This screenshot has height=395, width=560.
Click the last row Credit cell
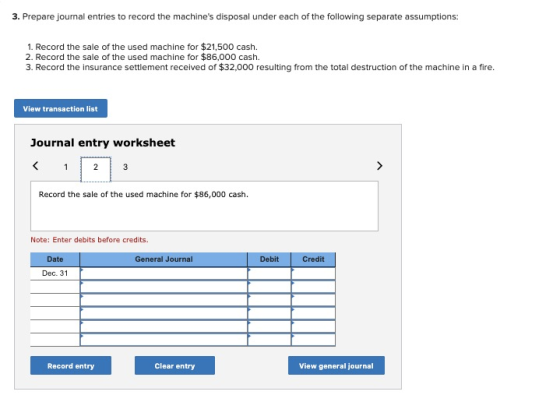pyautogui.click(x=313, y=340)
